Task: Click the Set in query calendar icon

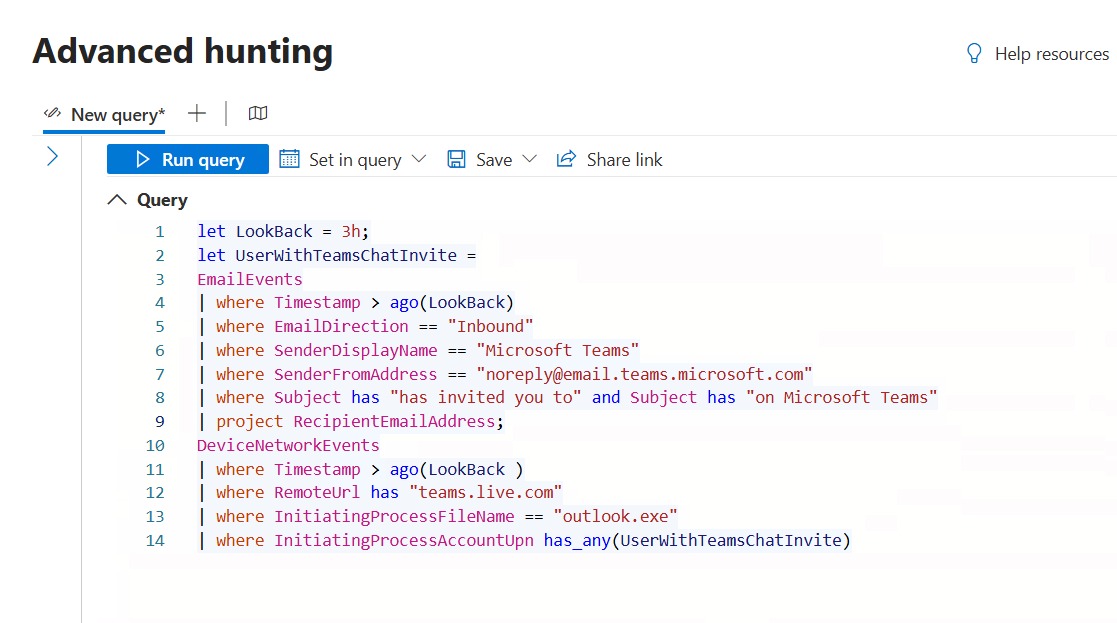Action: click(x=289, y=159)
